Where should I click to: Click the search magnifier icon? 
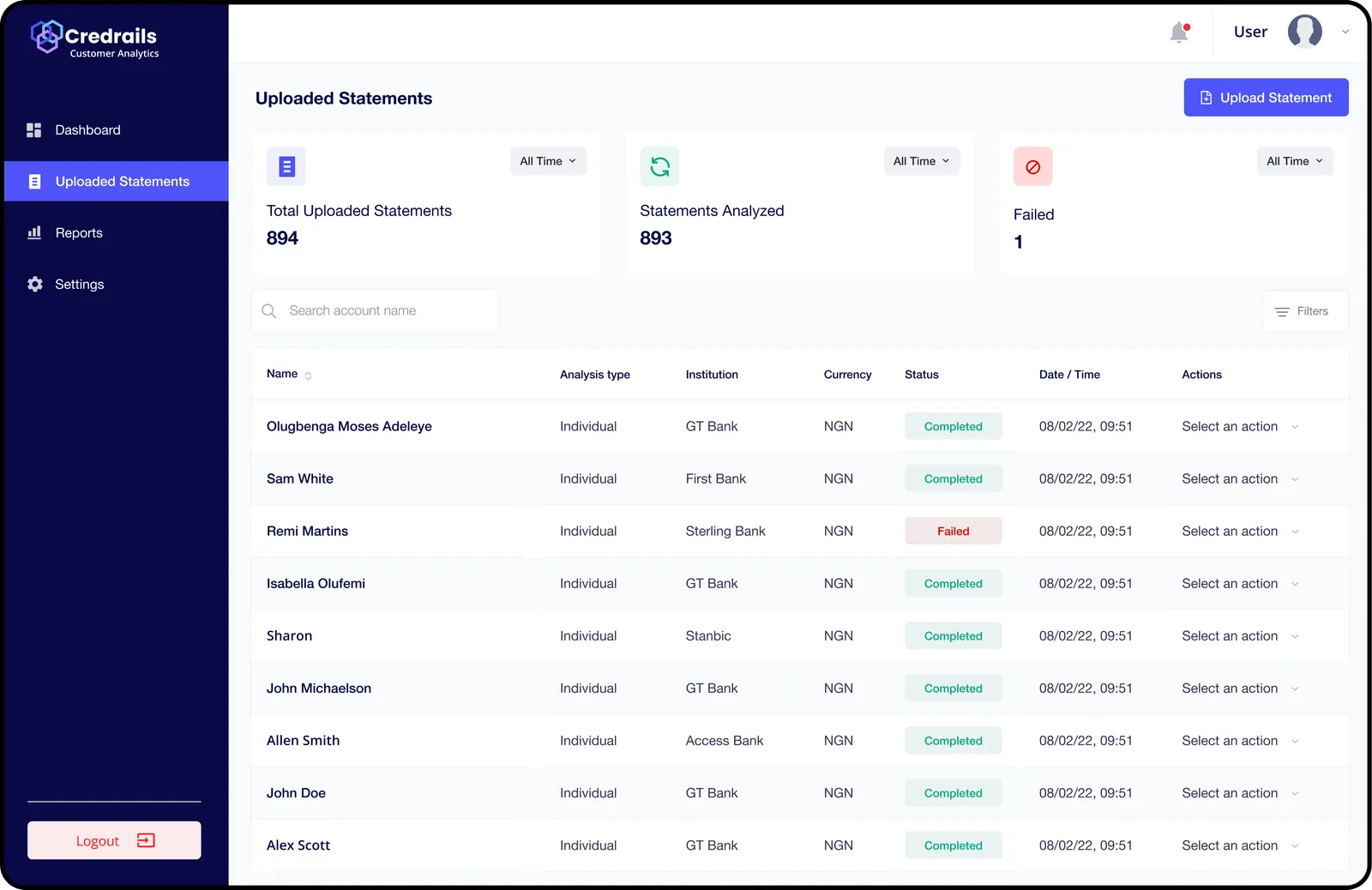[269, 311]
